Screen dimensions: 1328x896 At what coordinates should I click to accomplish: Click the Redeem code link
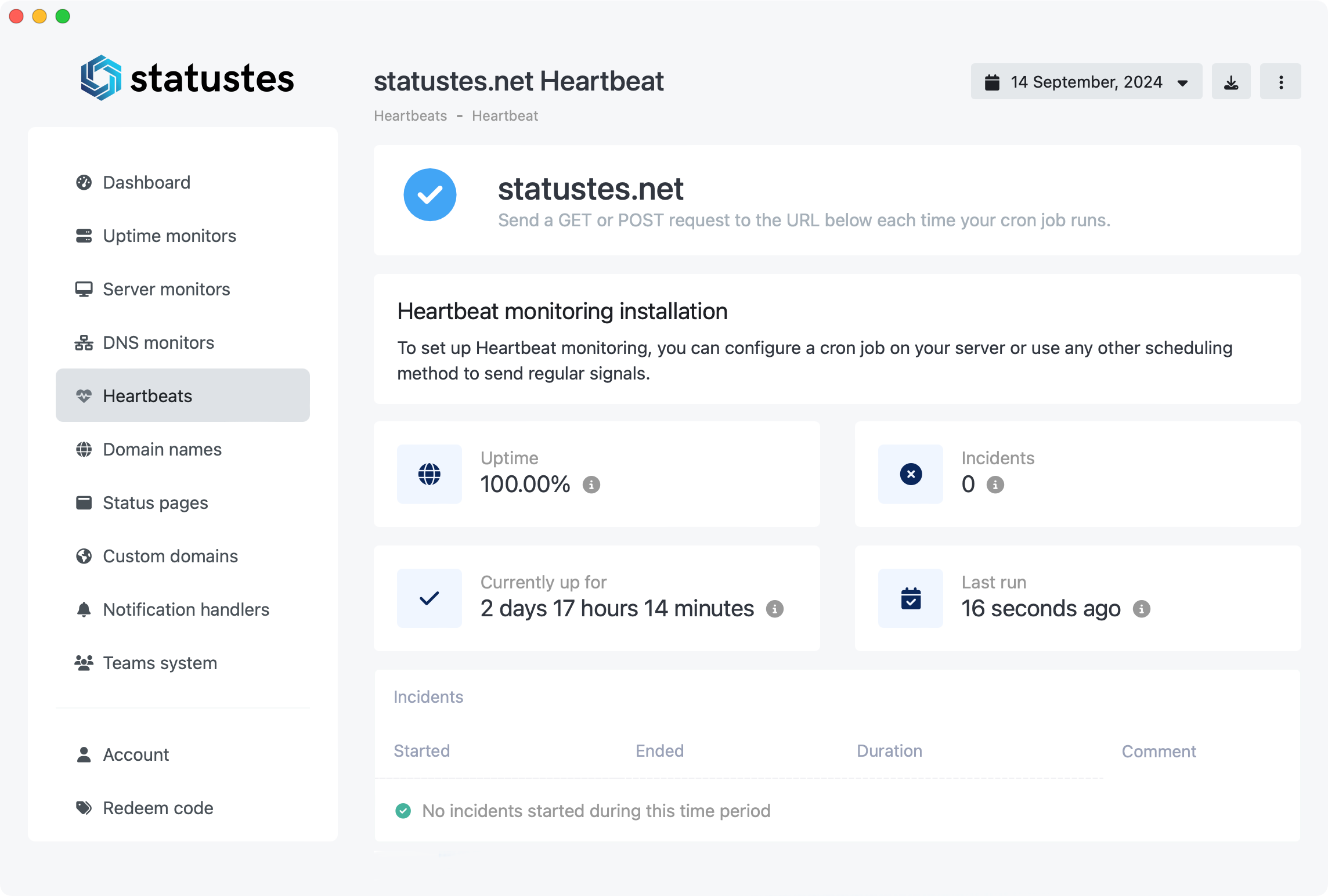159,808
